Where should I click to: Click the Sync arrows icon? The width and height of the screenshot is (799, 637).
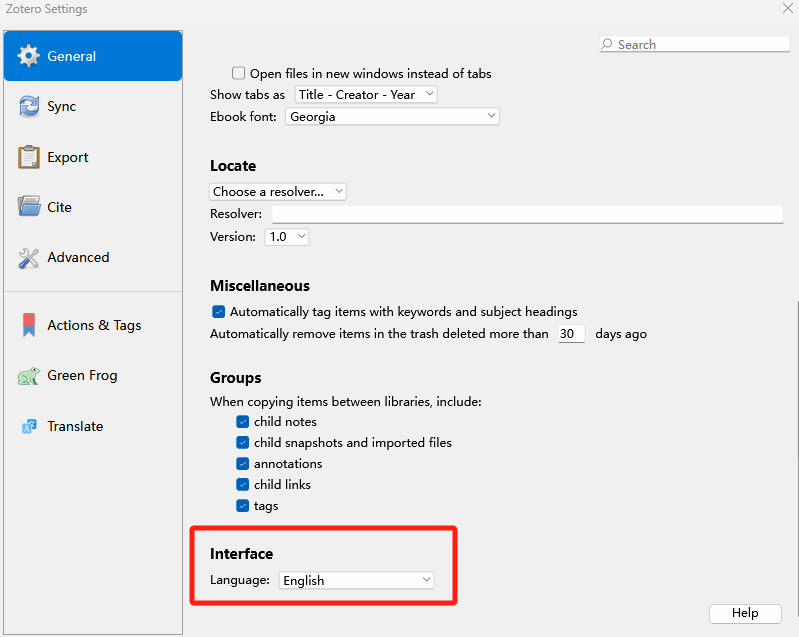(29, 107)
